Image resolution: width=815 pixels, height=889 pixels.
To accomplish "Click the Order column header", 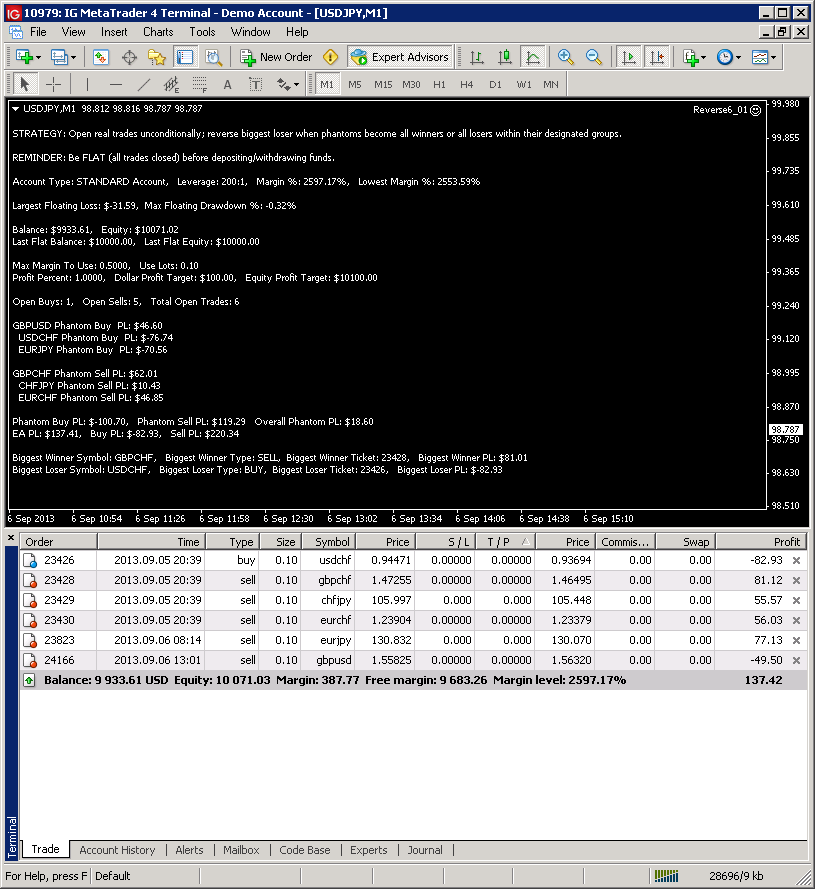I will click(58, 542).
